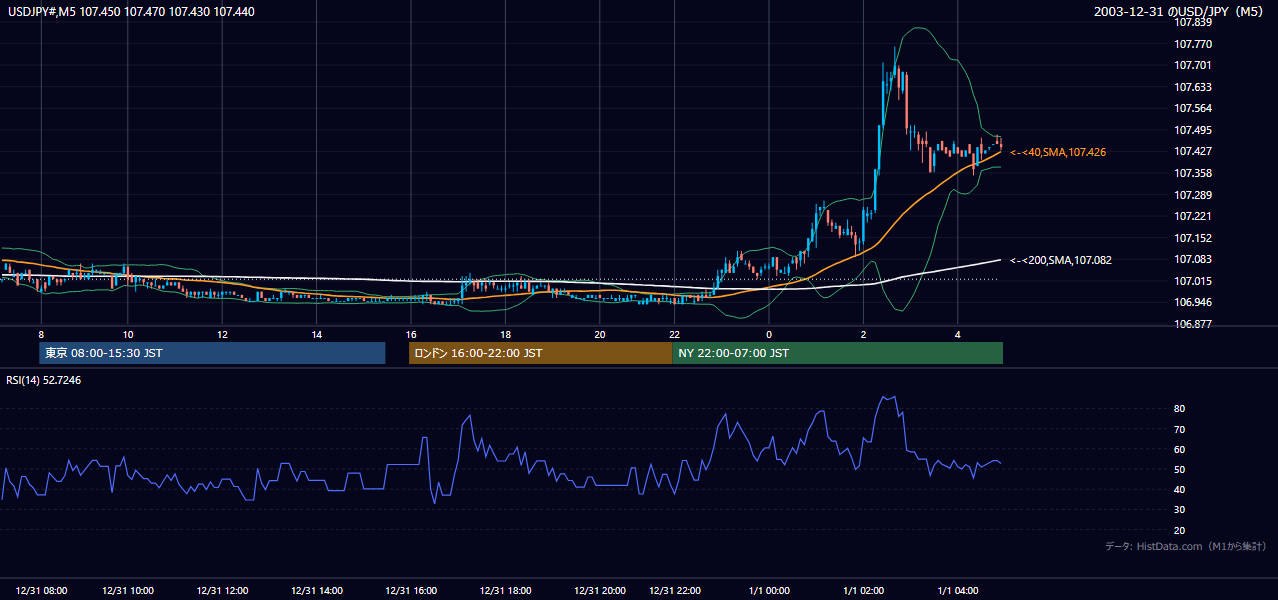Click price axis label 107.289
Viewport: 1278px width, 600px height.
pos(1192,195)
